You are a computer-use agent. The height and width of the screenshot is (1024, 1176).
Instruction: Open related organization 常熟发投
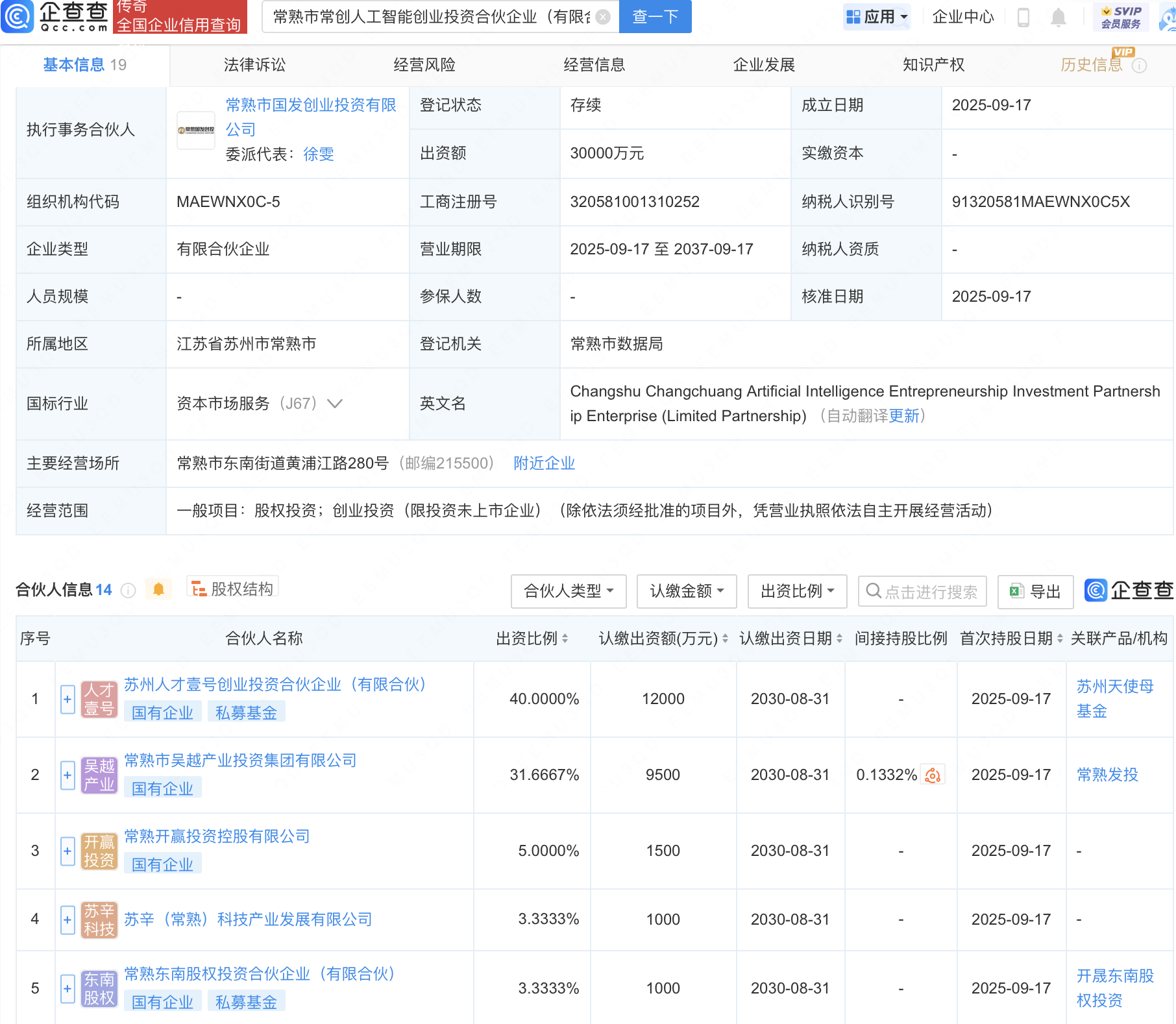(x=1107, y=775)
